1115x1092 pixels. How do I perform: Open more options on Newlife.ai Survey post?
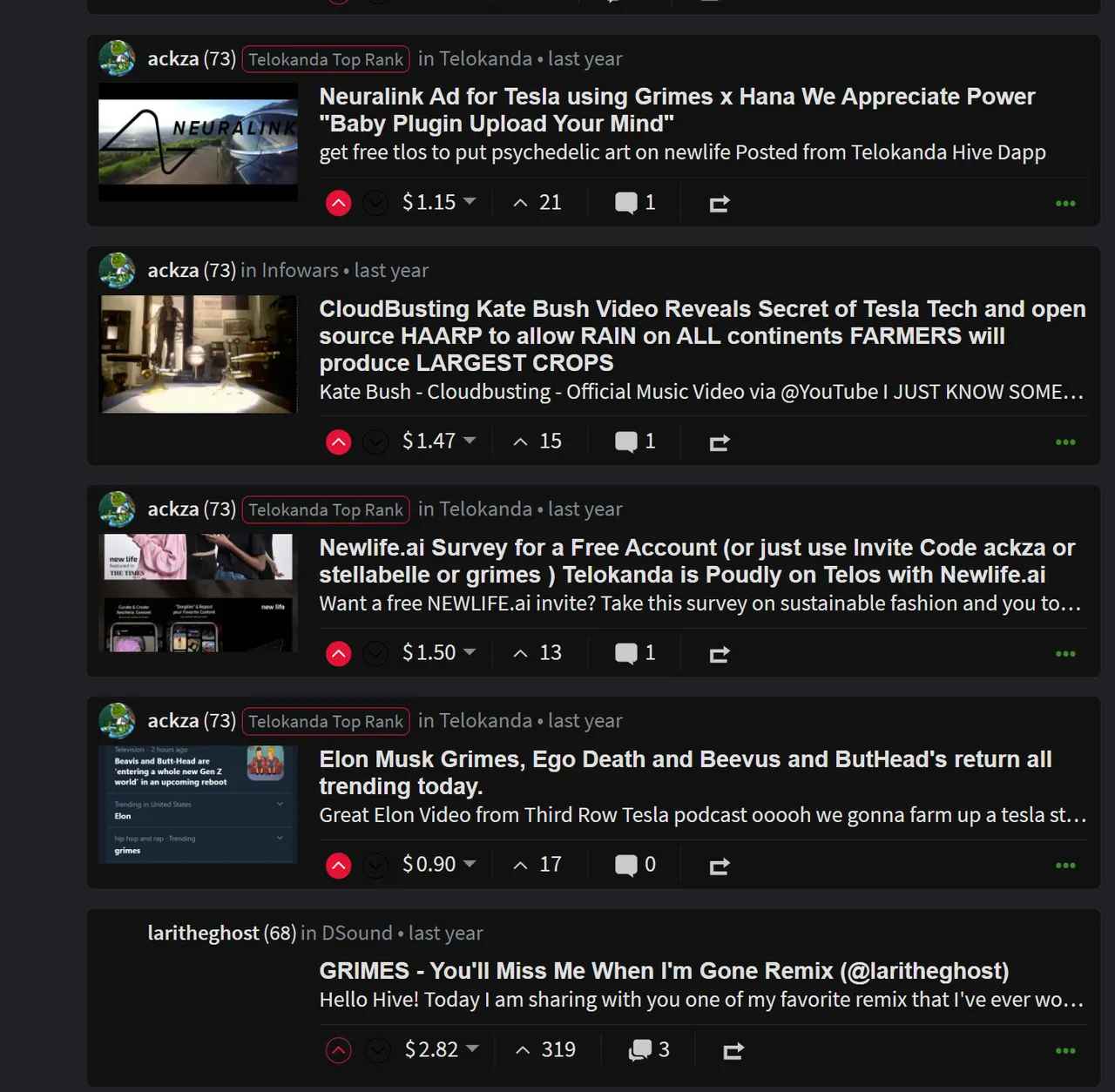(x=1065, y=654)
